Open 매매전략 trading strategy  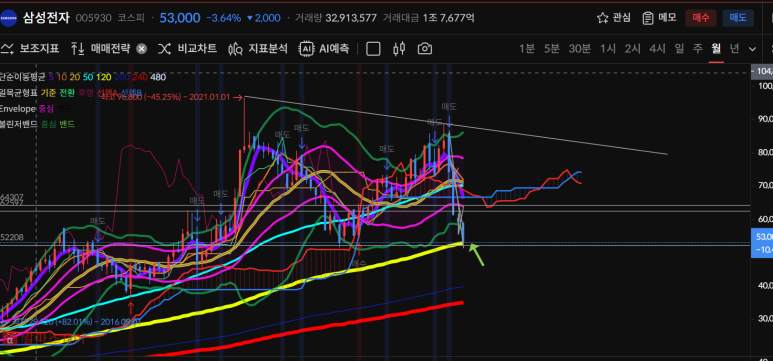coord(101,48)
